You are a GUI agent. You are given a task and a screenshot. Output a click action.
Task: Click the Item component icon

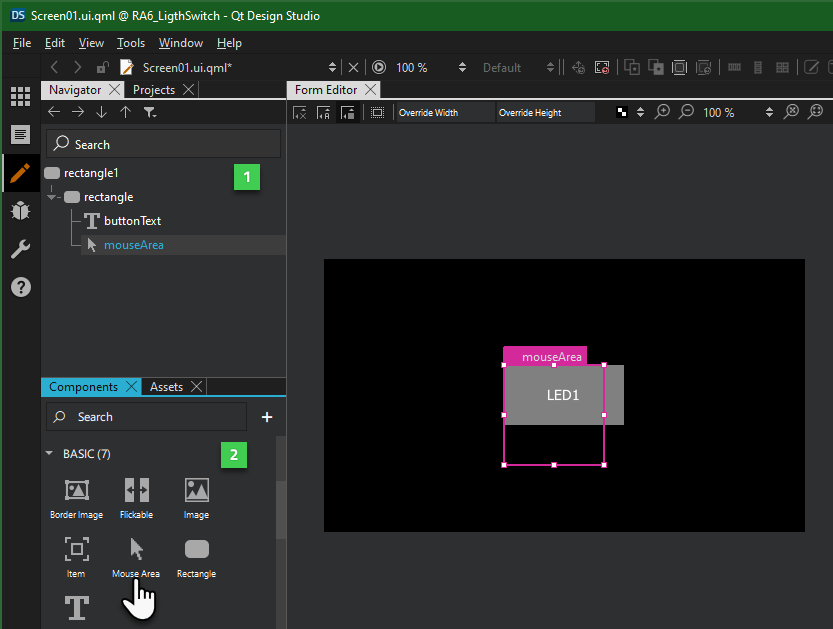pyautogui.click(x=76, y=550)
